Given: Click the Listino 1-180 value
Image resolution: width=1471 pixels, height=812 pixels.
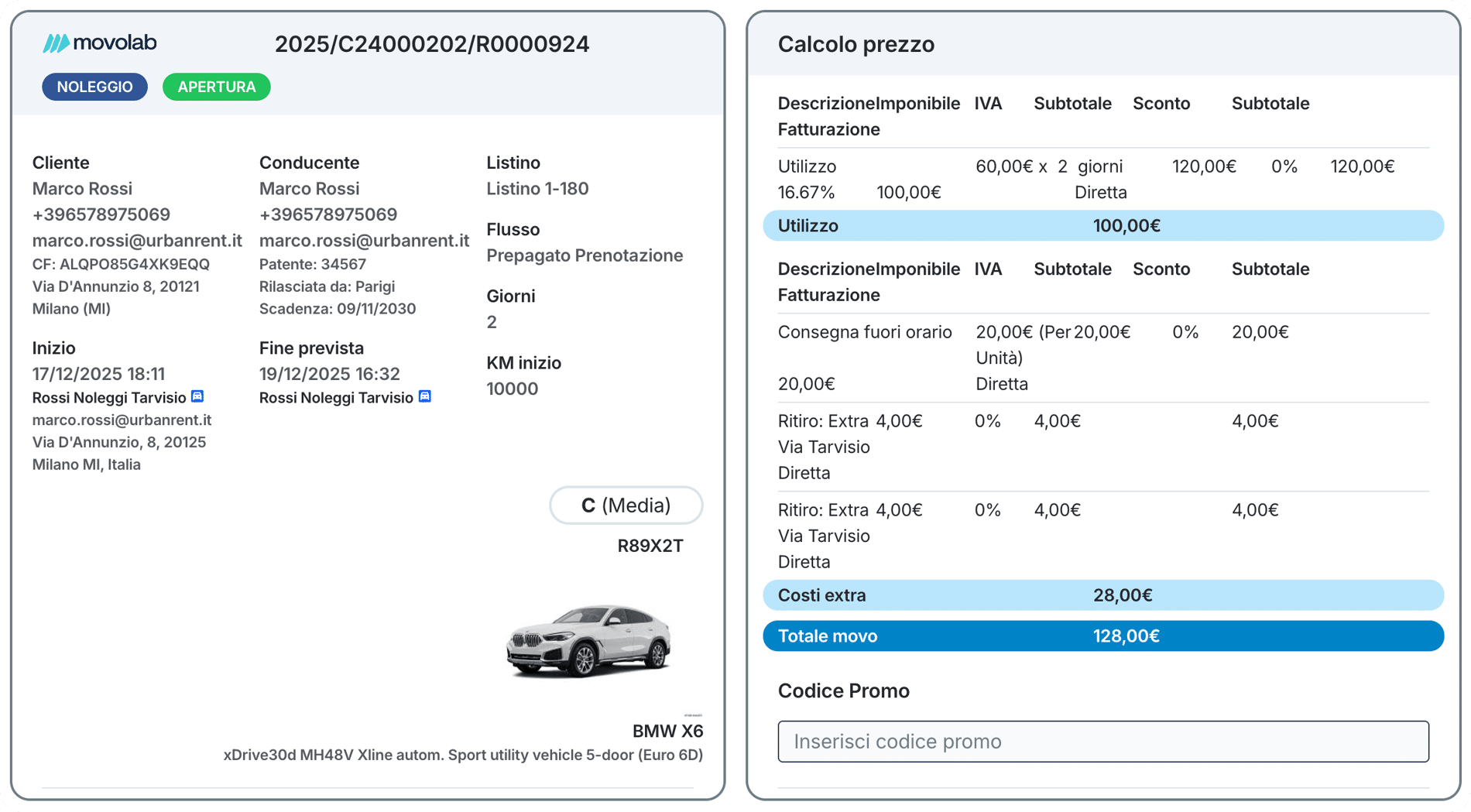Looking at the screenshot, I should coord(537,189).
